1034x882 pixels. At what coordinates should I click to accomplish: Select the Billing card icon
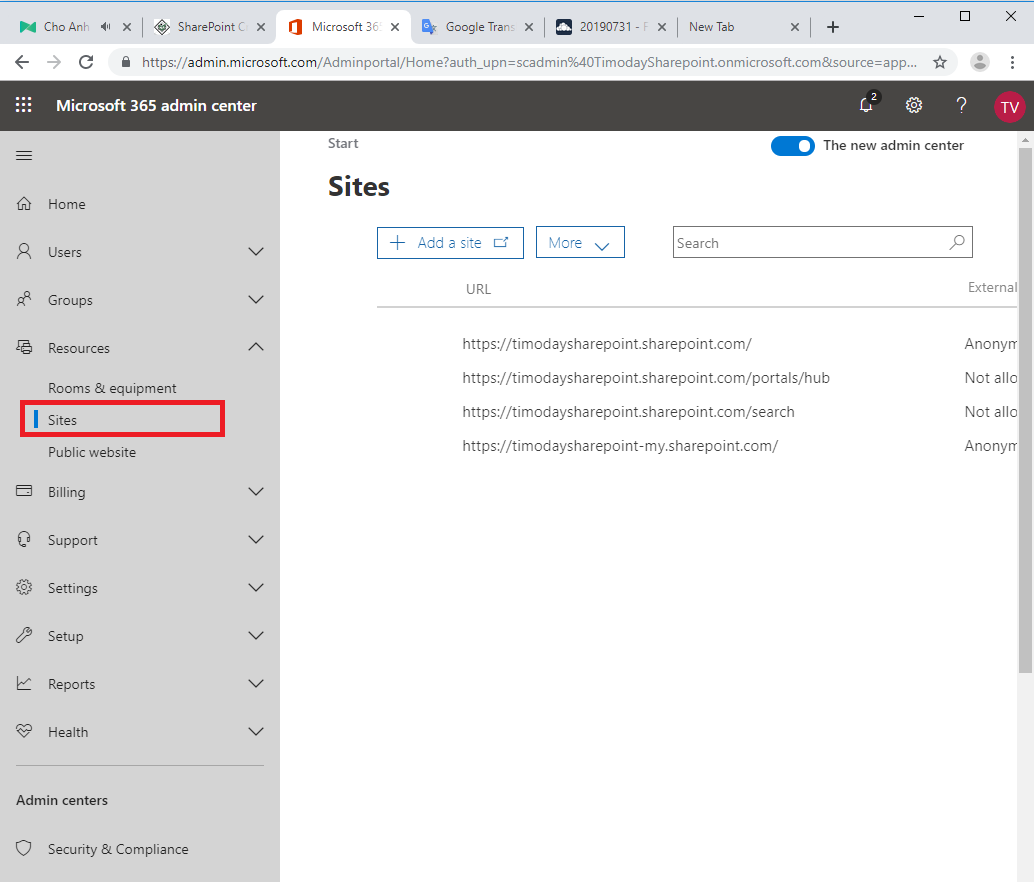click(24, 491)
